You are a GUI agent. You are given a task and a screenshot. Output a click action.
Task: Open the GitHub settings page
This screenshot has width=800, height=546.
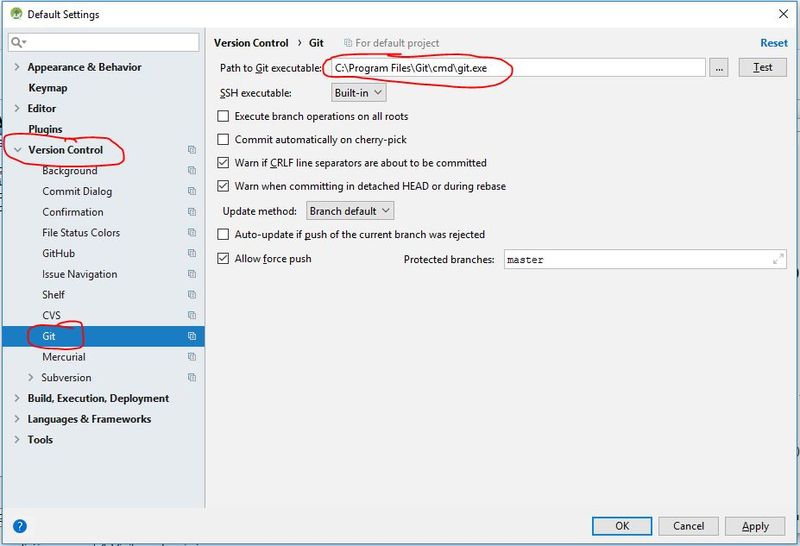59,253
